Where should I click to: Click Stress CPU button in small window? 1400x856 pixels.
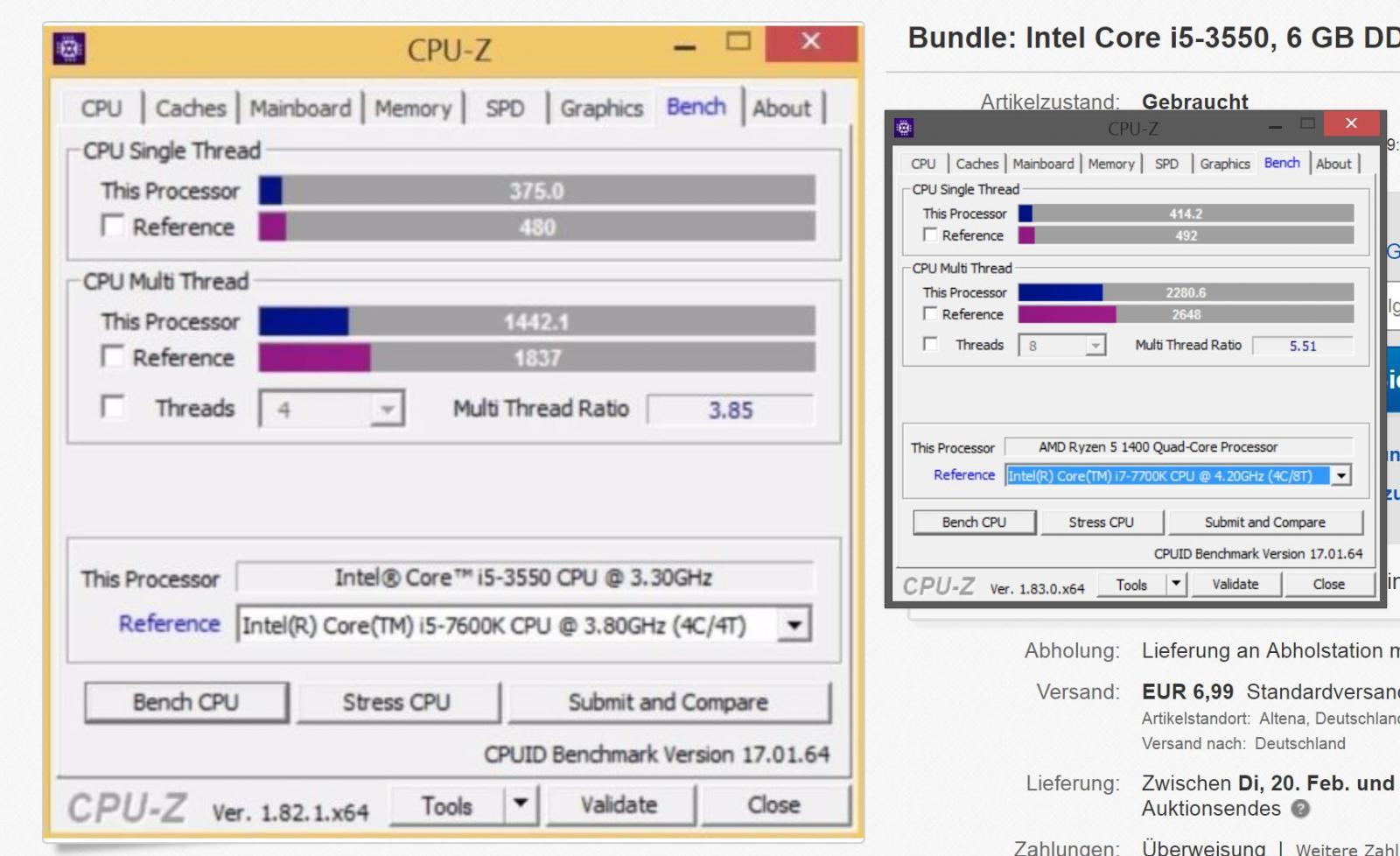click(x=1101, y=522)
